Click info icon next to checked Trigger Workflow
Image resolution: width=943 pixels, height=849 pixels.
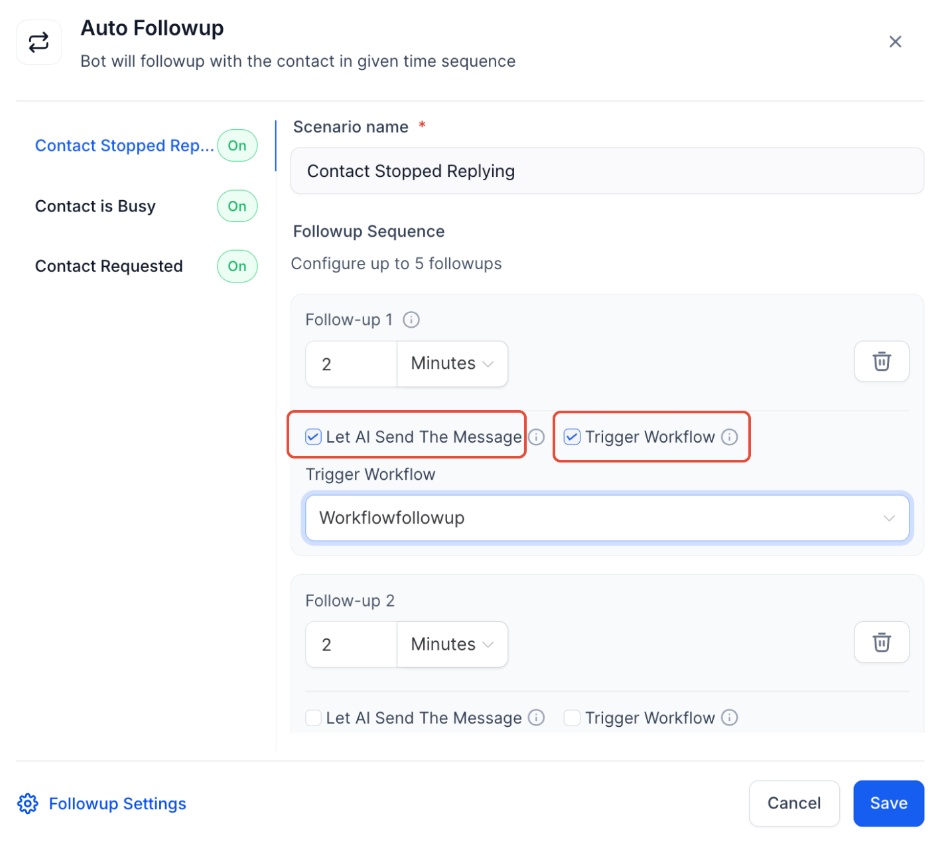tap(730, 437)
